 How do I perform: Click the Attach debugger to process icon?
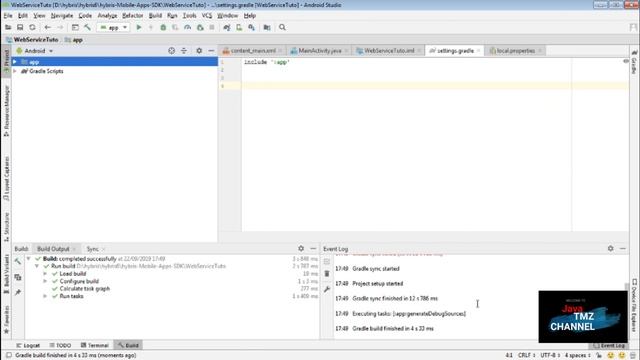coord(200,27)
